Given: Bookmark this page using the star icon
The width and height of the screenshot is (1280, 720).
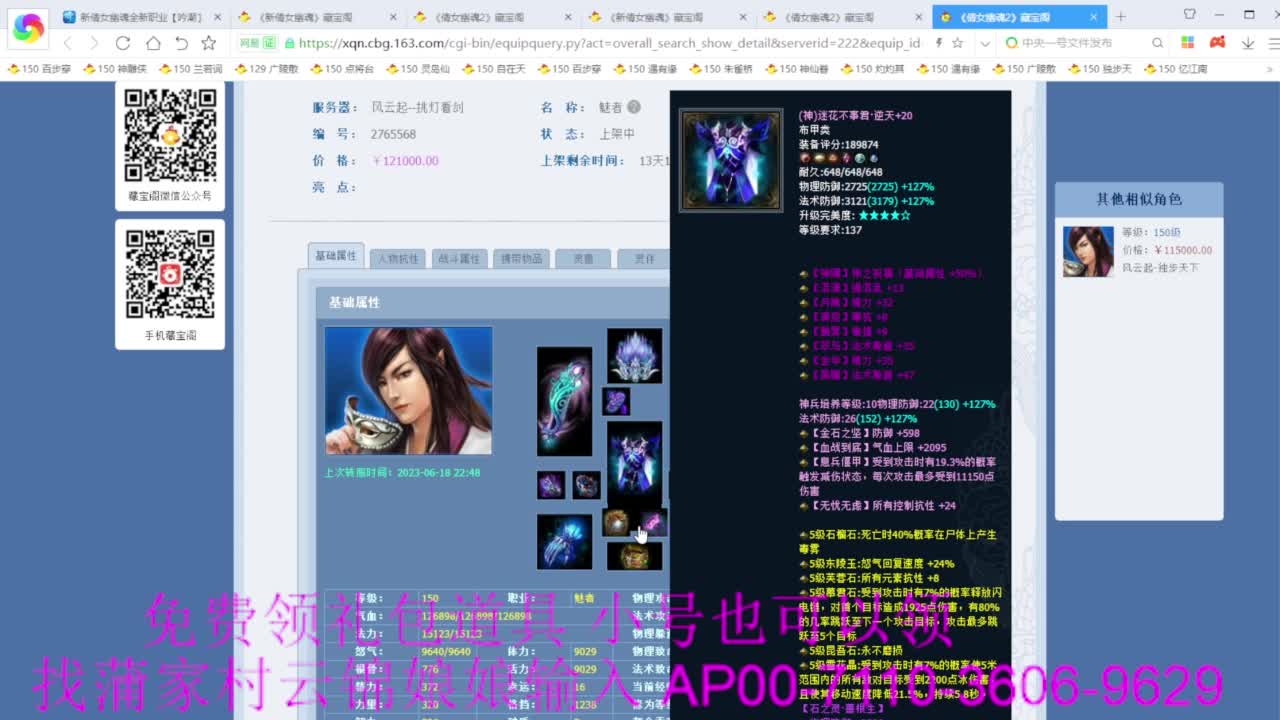Looking at the screenshot, I should (x=207, y=44).
